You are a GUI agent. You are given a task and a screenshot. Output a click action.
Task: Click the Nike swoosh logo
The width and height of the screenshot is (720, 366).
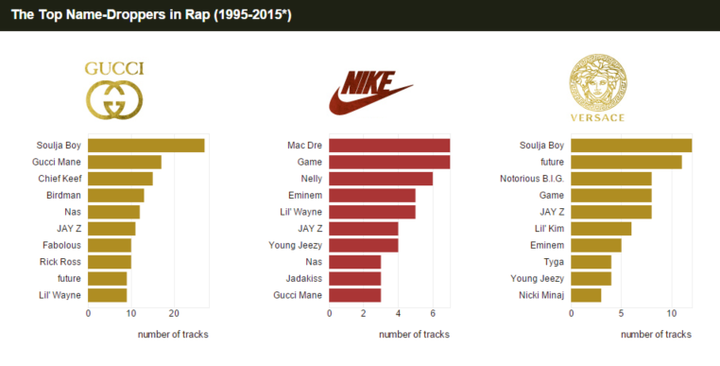click(371, 93)
